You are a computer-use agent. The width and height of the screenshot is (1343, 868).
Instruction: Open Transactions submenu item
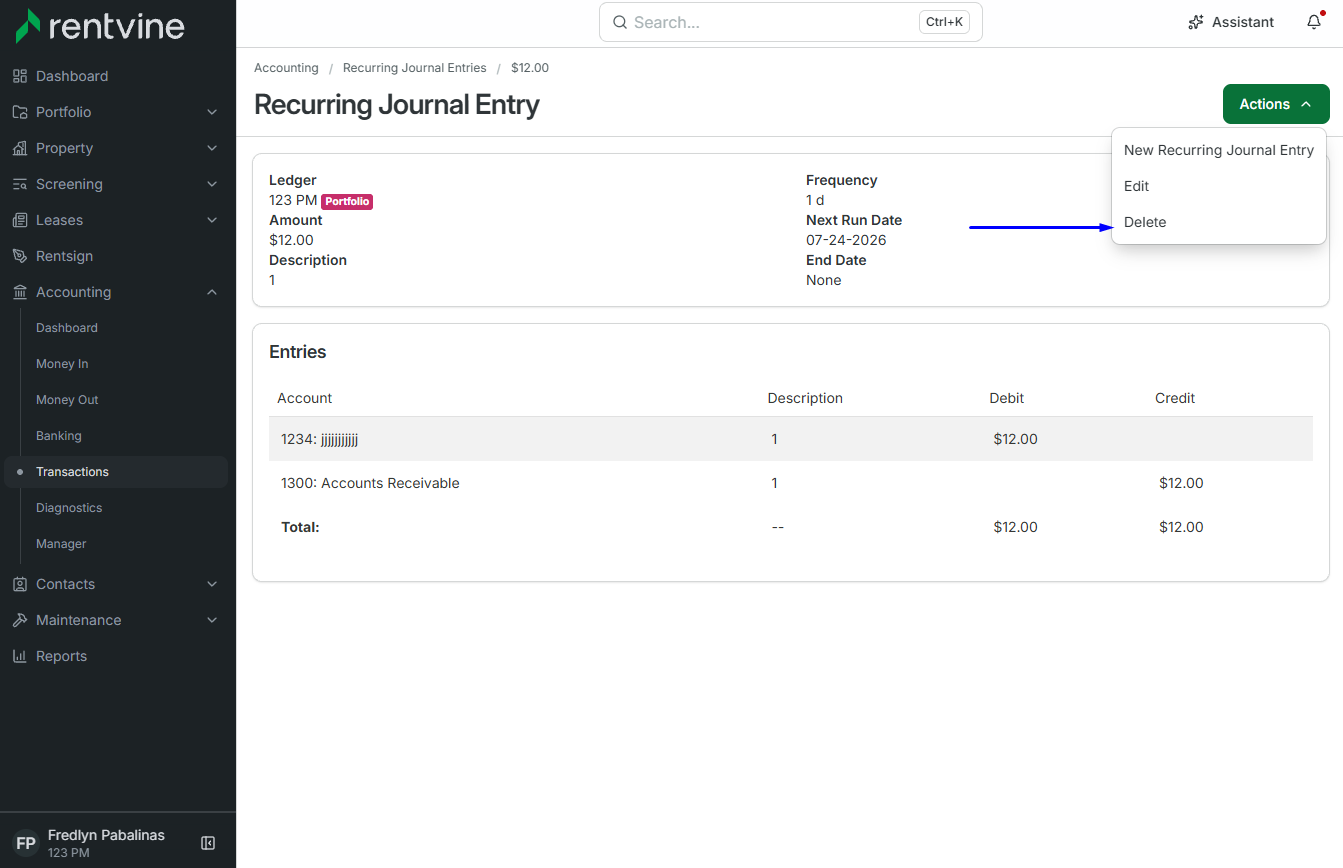point(116,472)
